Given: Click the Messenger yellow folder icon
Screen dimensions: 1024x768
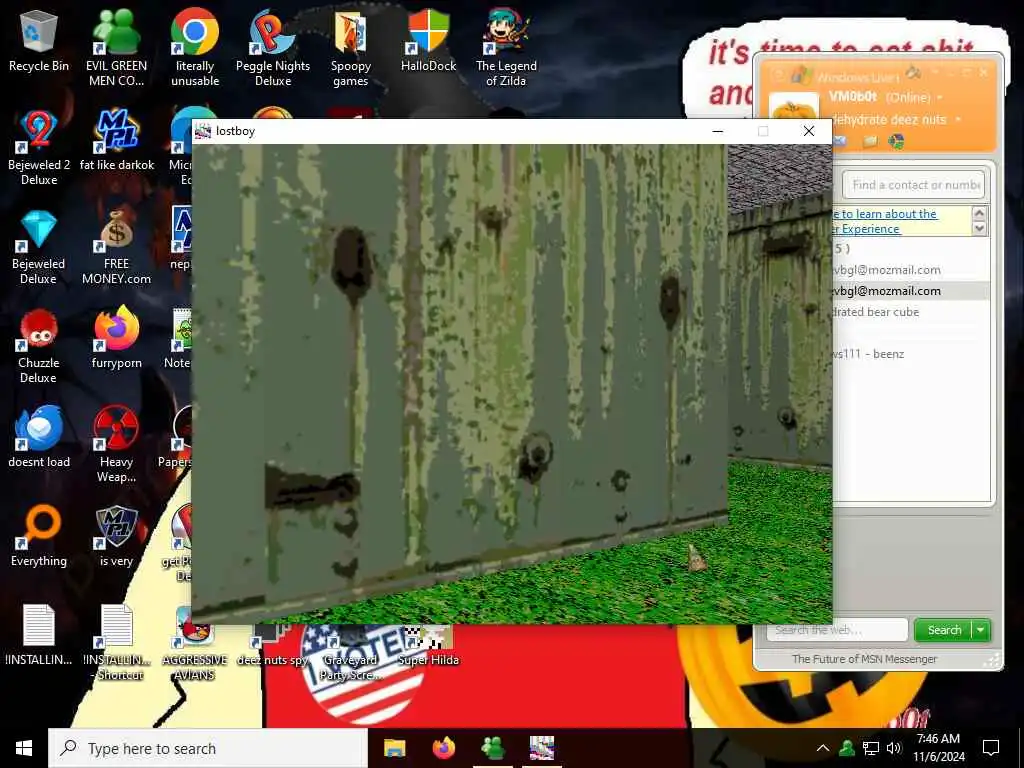Looking at the screenshot, I should [869, 141].
